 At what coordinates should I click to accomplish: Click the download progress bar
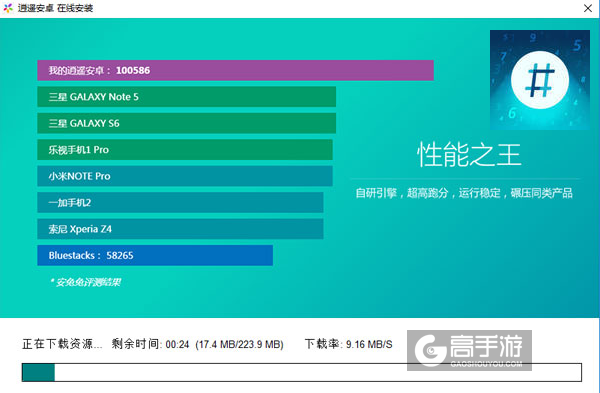pos(302,372)
